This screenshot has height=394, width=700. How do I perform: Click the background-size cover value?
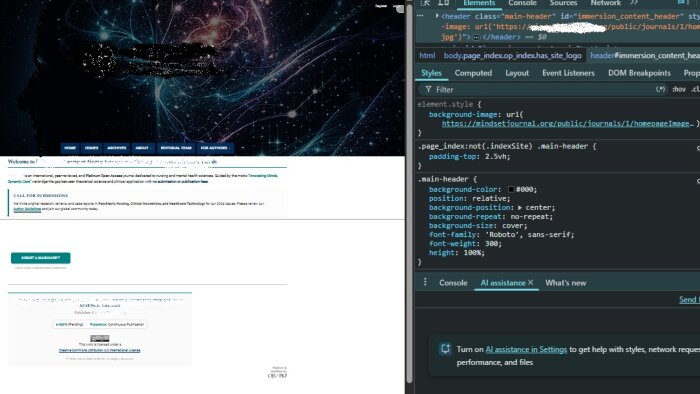pos(514,225)
